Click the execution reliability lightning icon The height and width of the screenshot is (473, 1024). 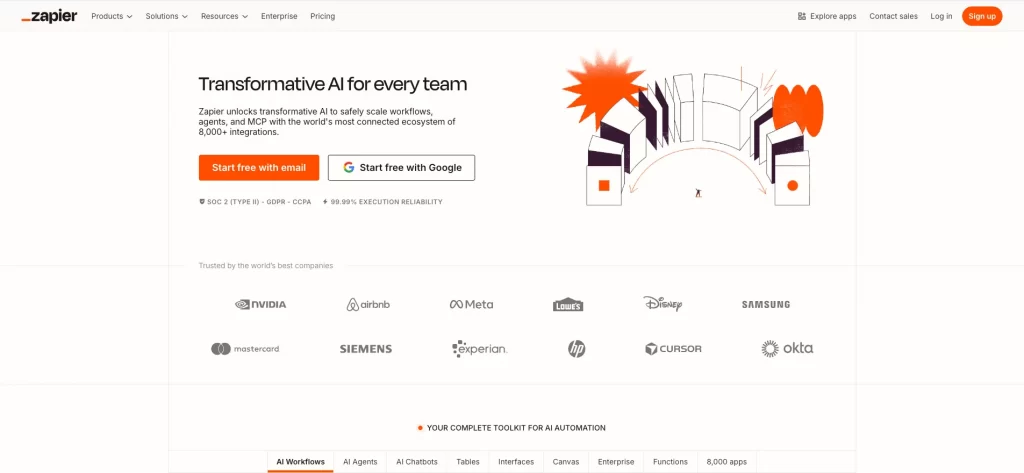[325, 202]
